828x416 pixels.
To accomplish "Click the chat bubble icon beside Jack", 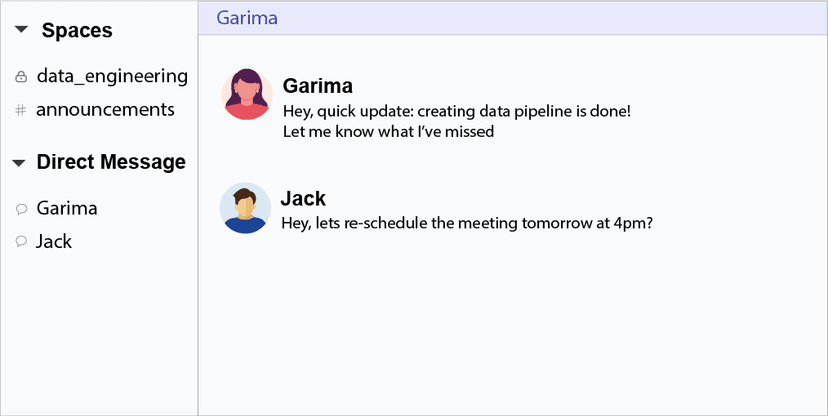I will 21,242.
